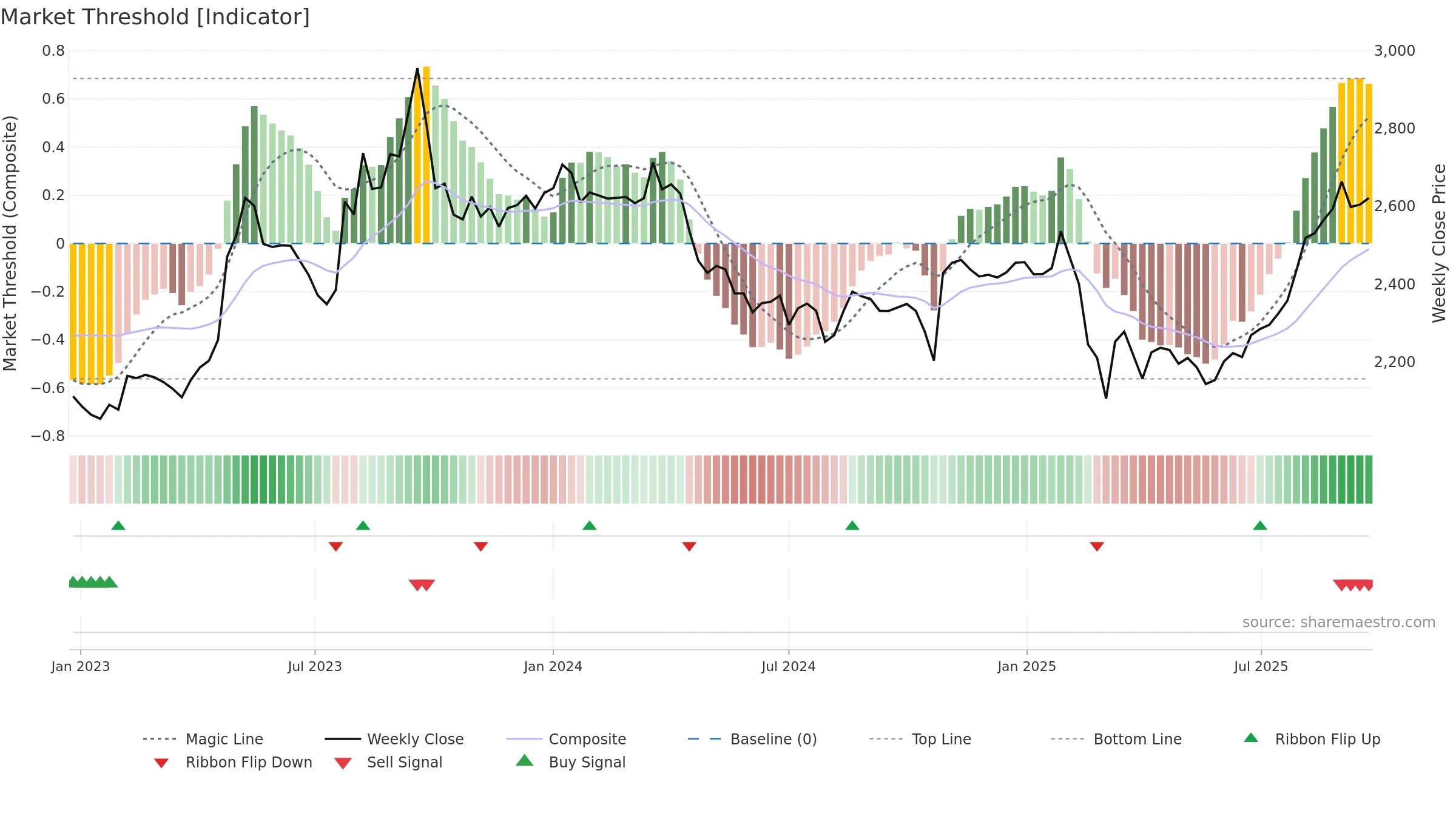Screen dimensions: 1456x819
Task: Click the black line swatch beside Weekly Close
Action: 342,739
